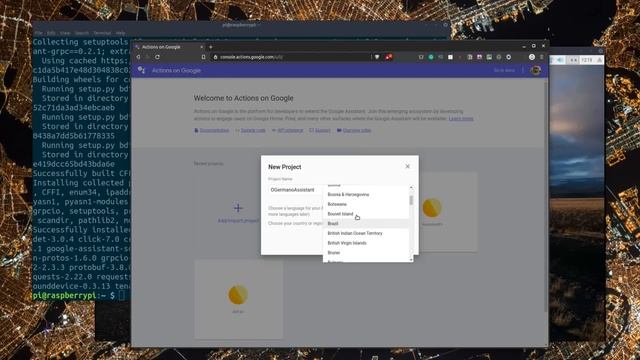Image resolution: width=640 pixels, height=360 pixels.
Task: Click the bookmark icon beside the address bar
Action: pos(203,57)
